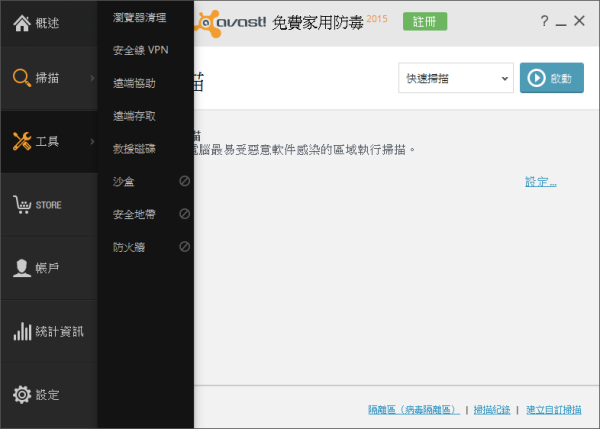
Task: Select 安全地帶 menu item
Action: [x=134, y=214]
